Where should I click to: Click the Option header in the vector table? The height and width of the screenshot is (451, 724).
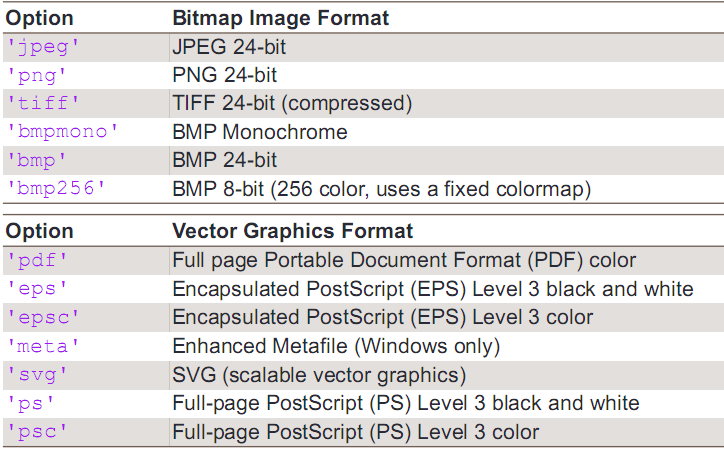pyautogui.click(x=40, y=232)
